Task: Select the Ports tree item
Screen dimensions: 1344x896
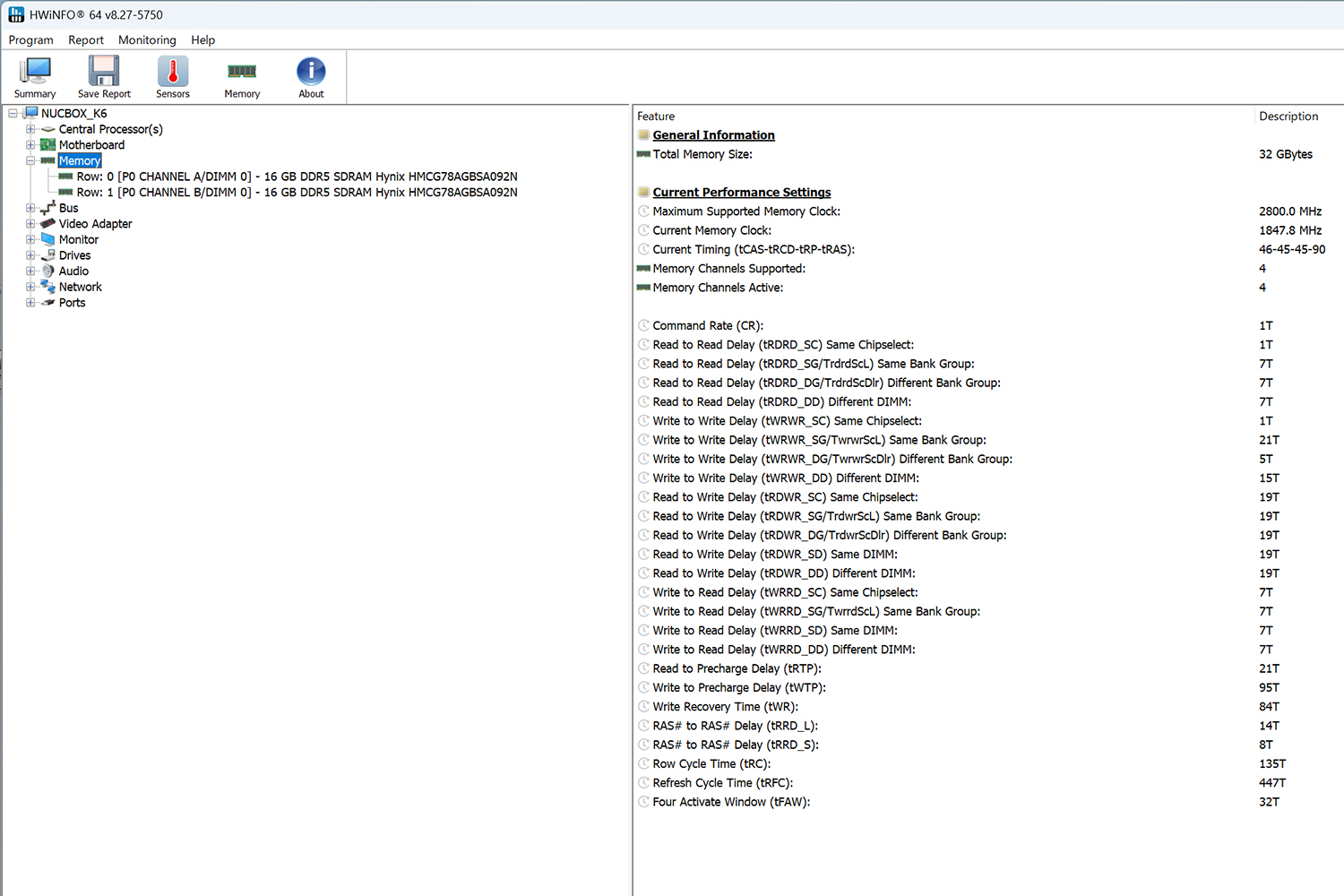Action: 73,303
